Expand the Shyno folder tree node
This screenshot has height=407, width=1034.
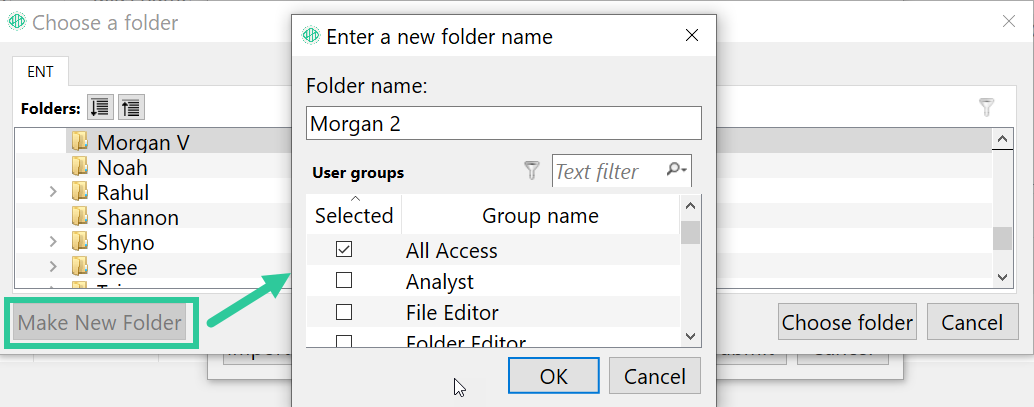point(53,242)
